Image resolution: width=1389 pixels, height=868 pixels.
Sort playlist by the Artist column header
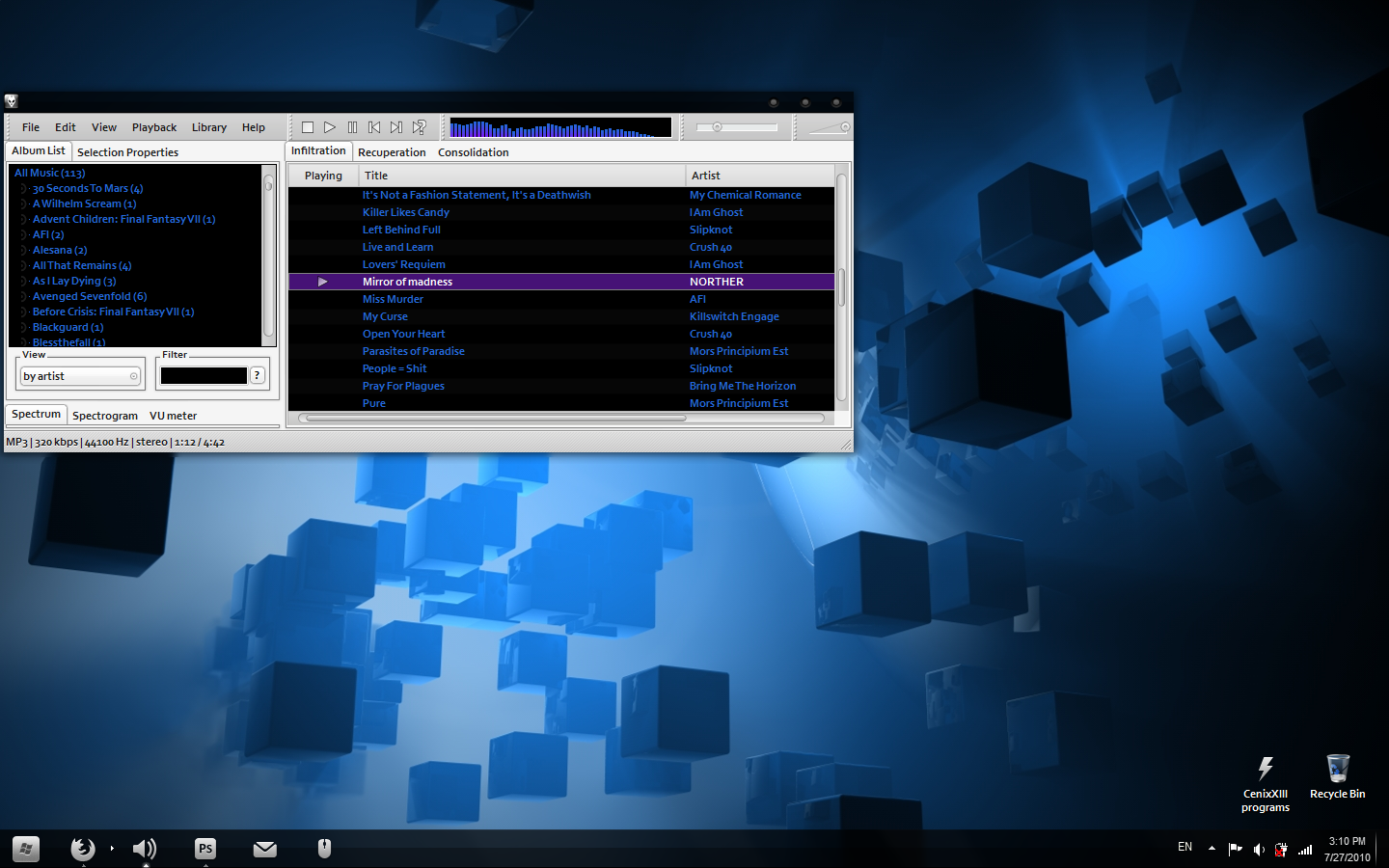point(760,176)
